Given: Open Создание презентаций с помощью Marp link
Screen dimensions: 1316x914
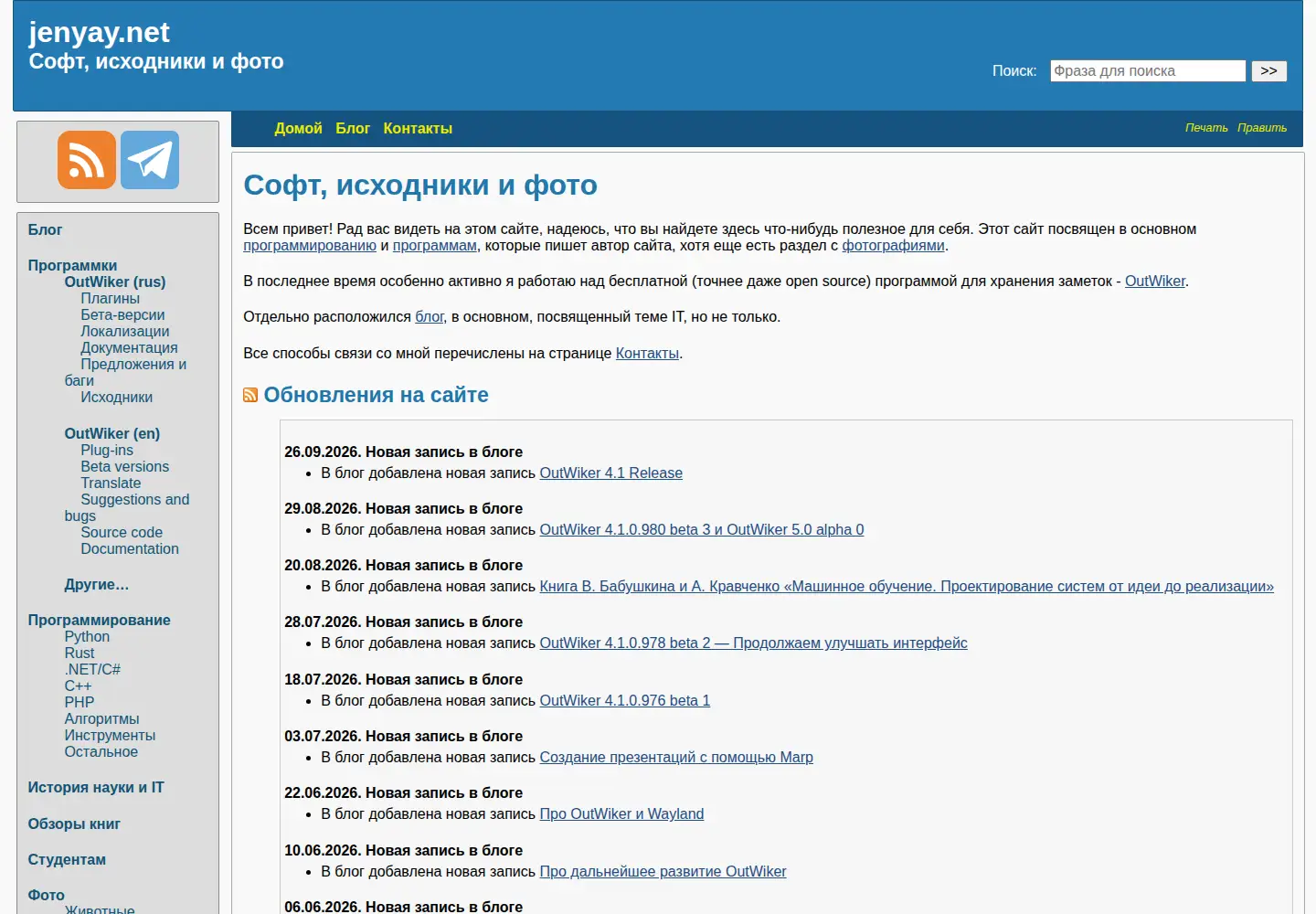Looking at the screenshot, I should tap(676, 757).
